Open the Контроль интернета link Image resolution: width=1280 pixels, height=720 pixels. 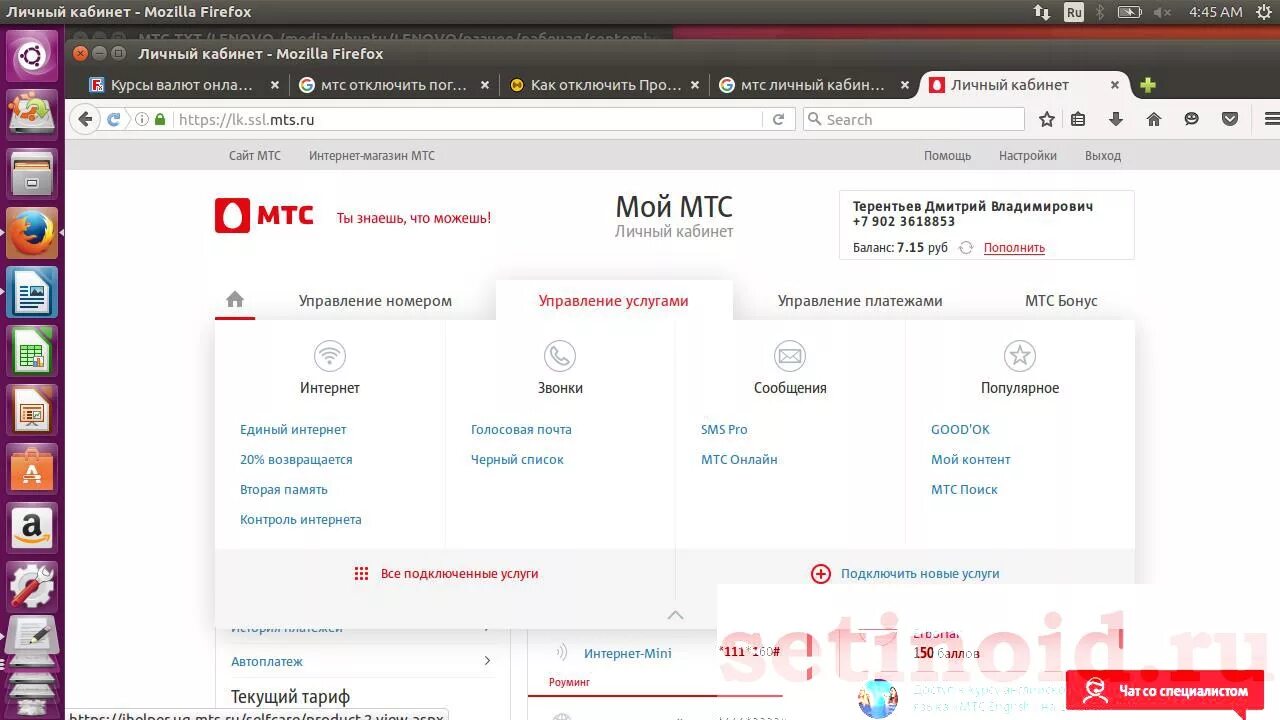[x=301, y=520]
